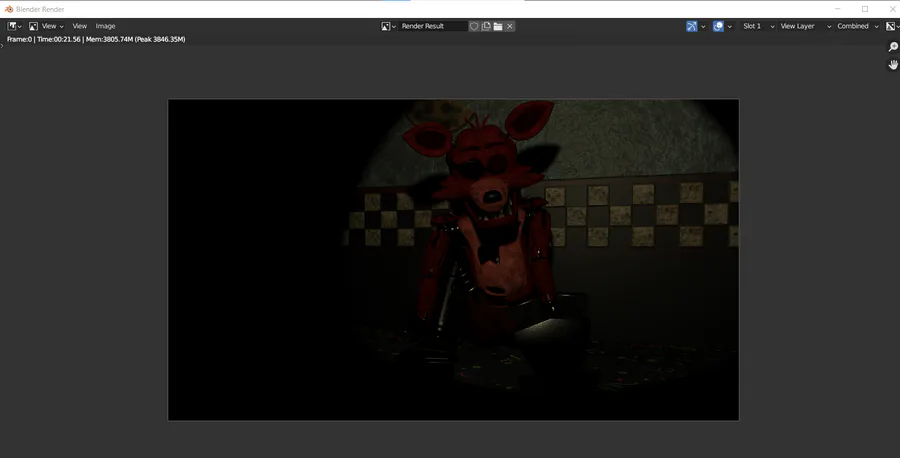Open the View menu

(x=79, y=26)
